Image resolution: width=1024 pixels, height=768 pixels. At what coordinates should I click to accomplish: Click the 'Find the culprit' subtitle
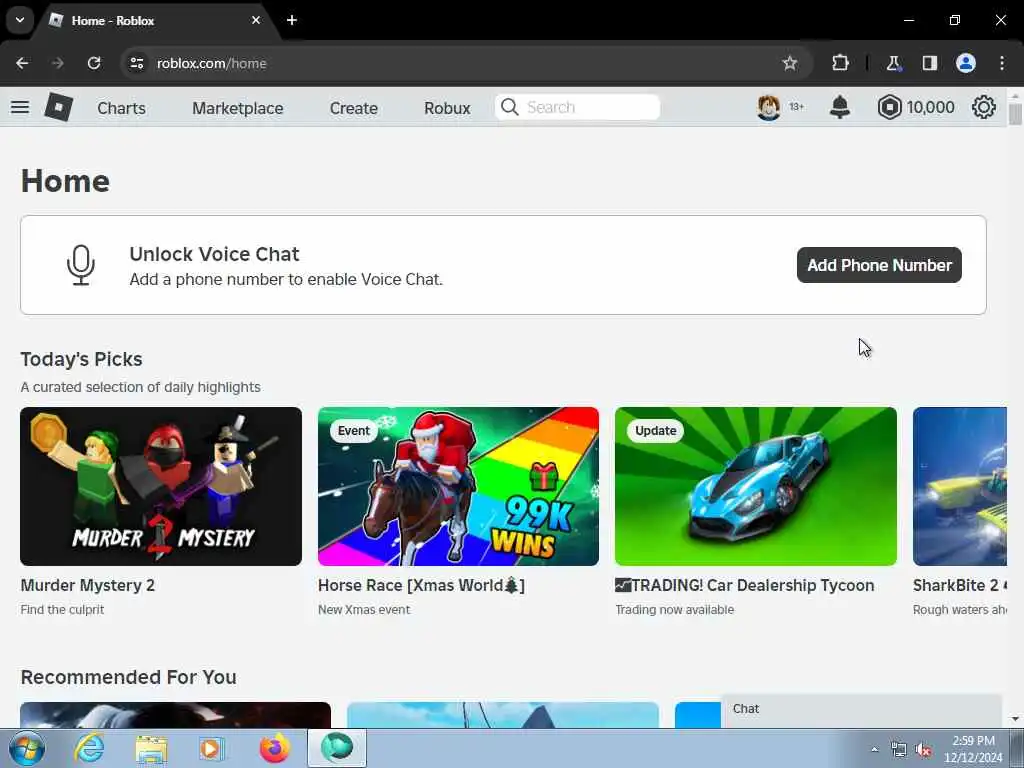pyautogui.click(x=62, y=609)
